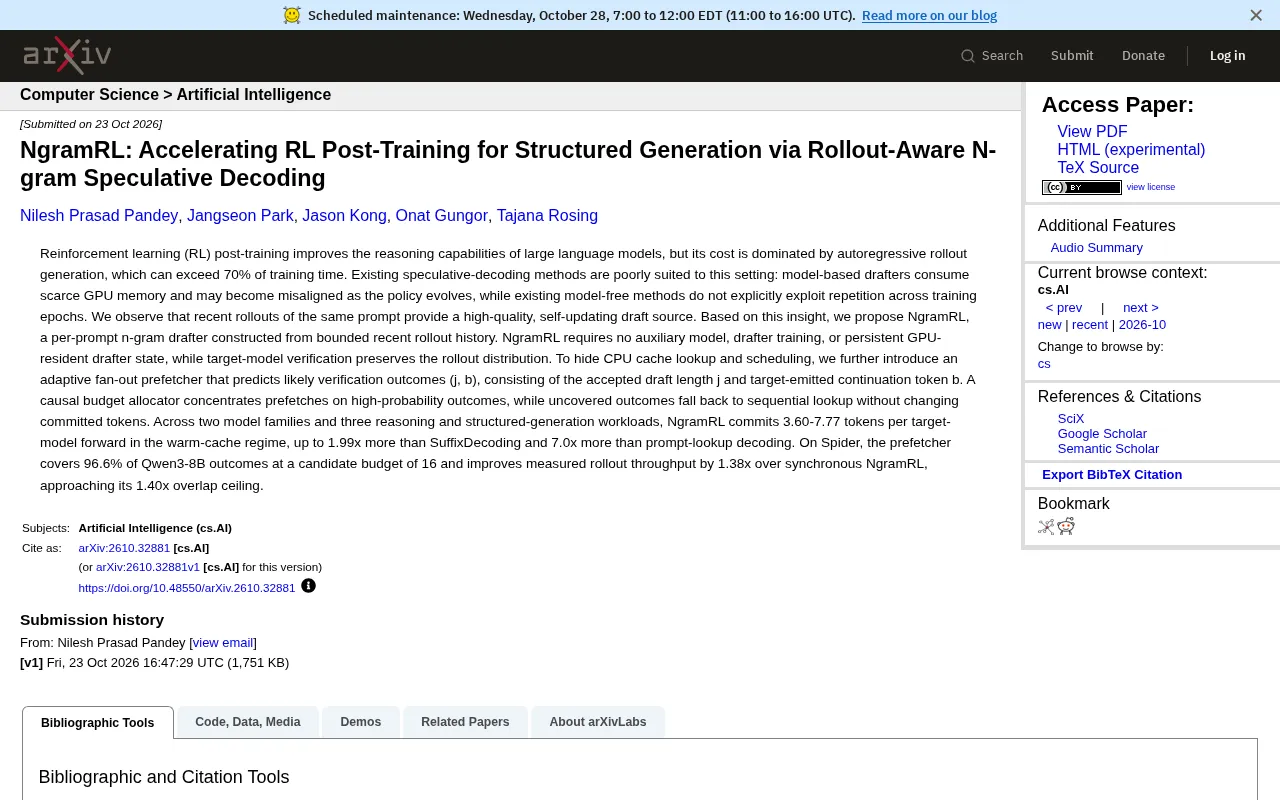Open author Tajana Rosing's page
Image resolution: width=1280 pixels, height=800 pixels.
[547, 216]
